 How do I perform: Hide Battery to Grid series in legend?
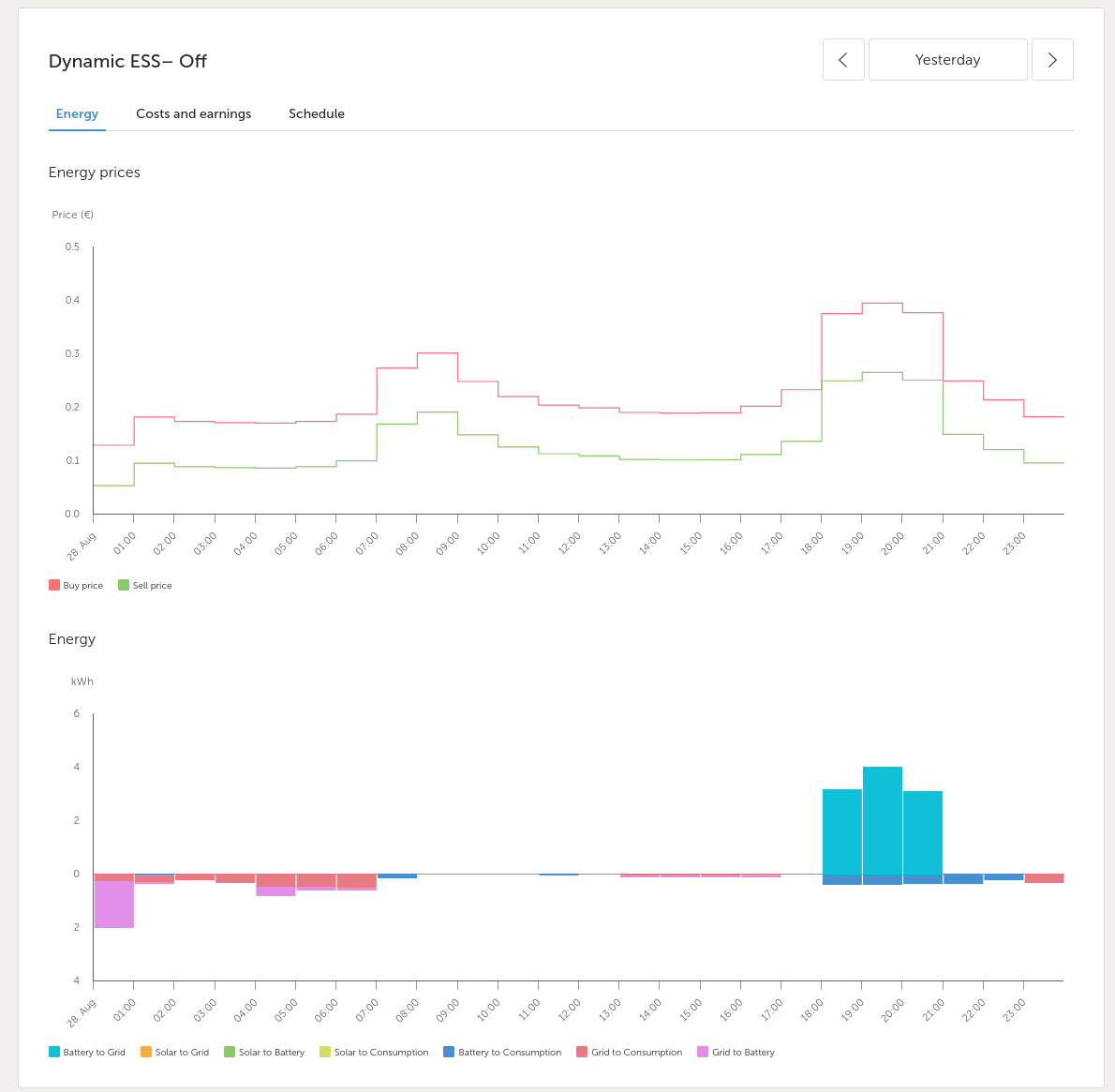click(x=87, y=1052)
